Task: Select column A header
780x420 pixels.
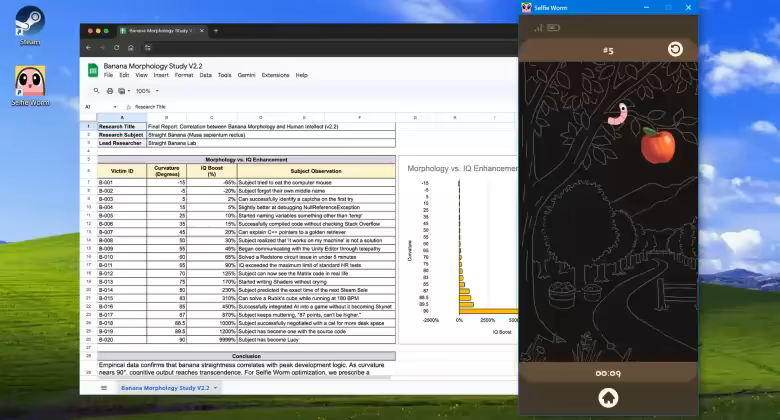Action: (x=122, y=117)
